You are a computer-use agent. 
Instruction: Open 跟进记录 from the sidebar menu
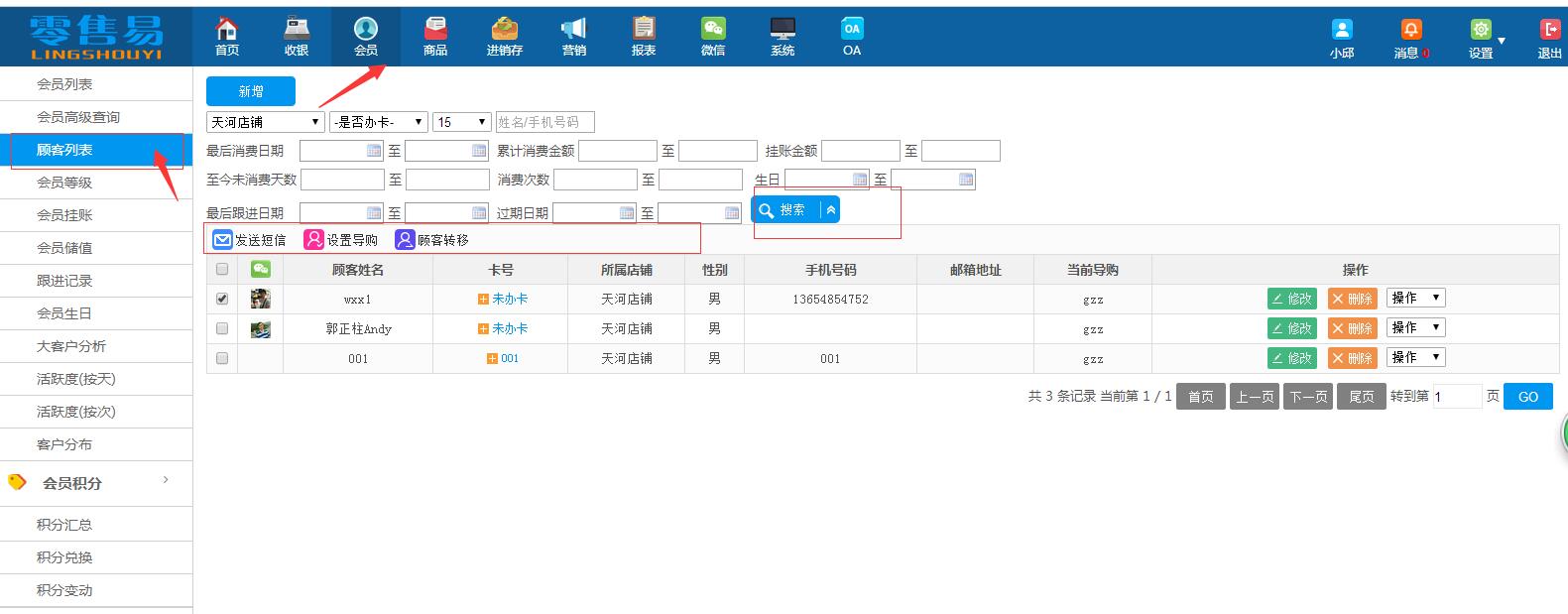pyautogui.click(x=64, y=281)
